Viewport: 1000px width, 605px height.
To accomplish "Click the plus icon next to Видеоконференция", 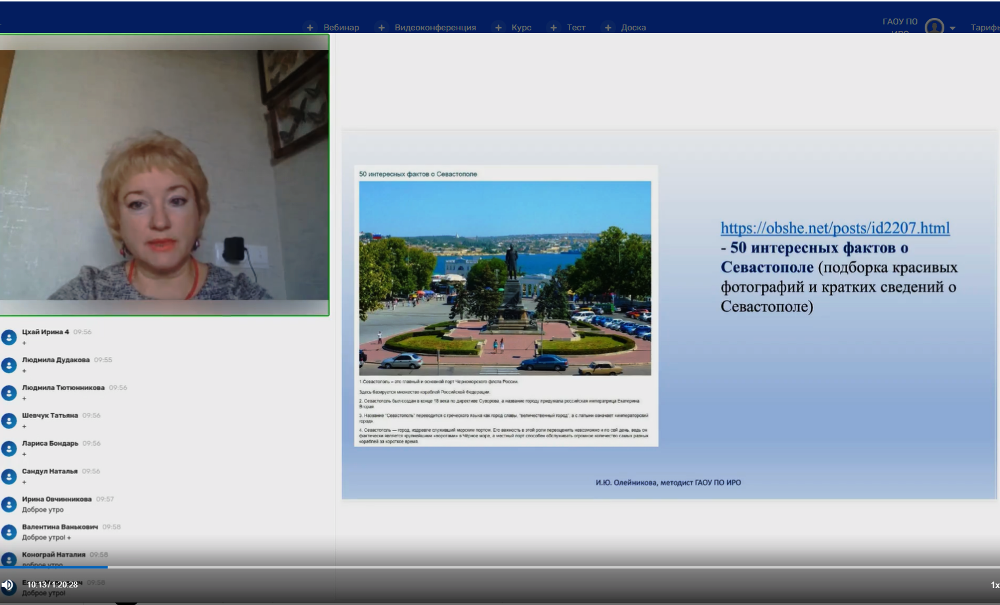I will point(381,27).
